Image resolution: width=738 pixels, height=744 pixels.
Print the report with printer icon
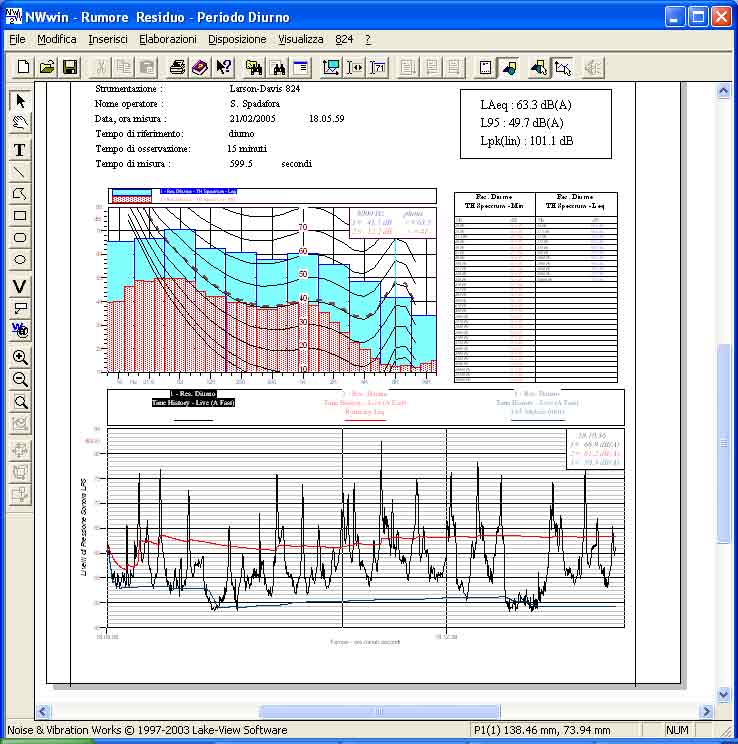177,67
